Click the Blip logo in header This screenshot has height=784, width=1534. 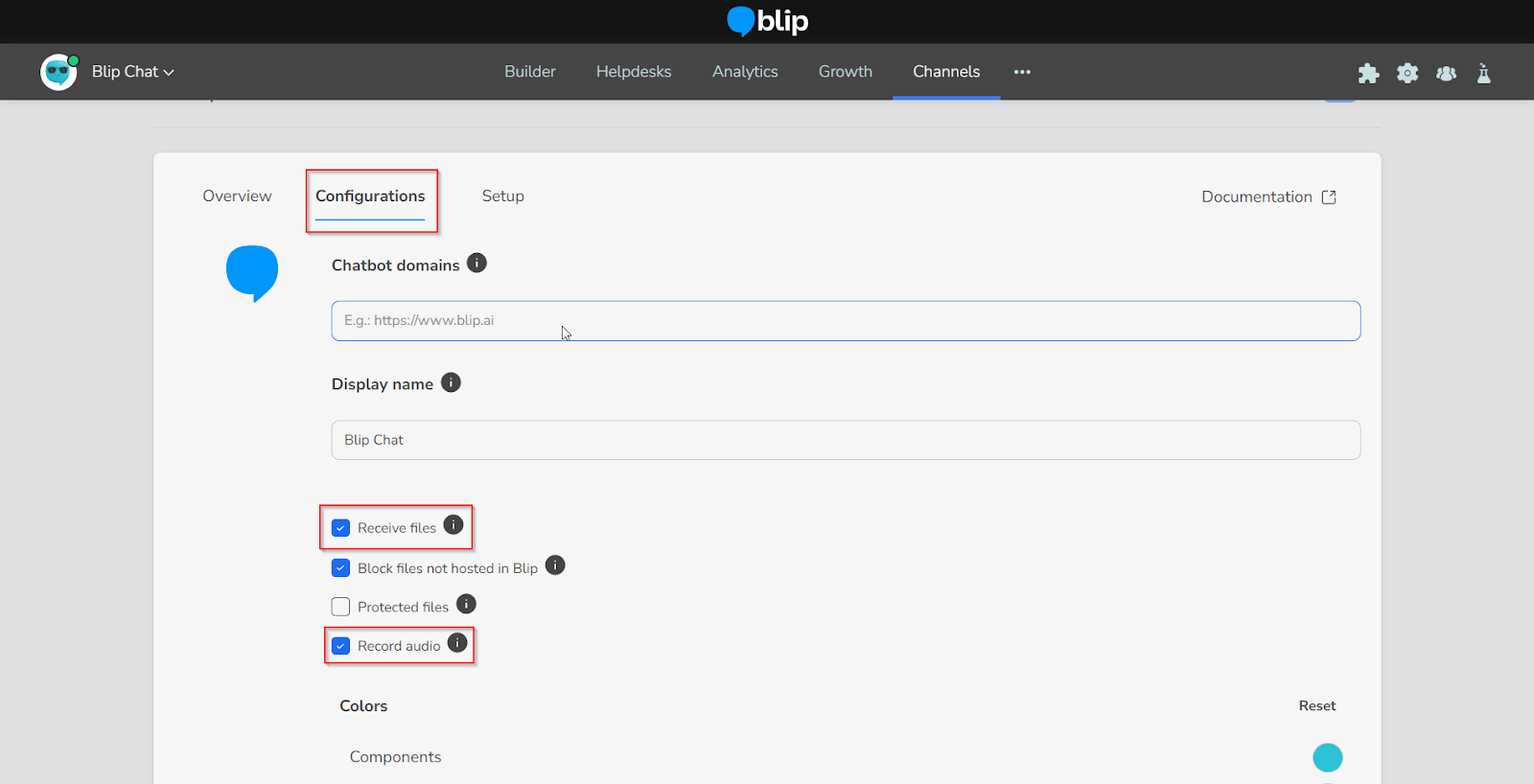767,21
